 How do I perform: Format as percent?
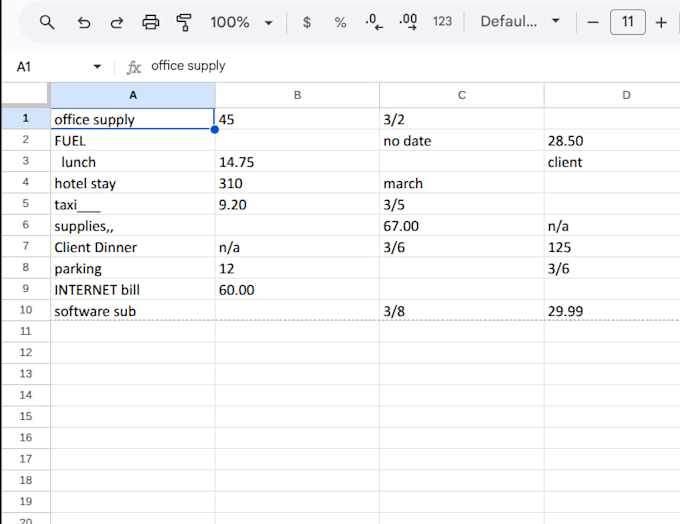pos(340,22)
